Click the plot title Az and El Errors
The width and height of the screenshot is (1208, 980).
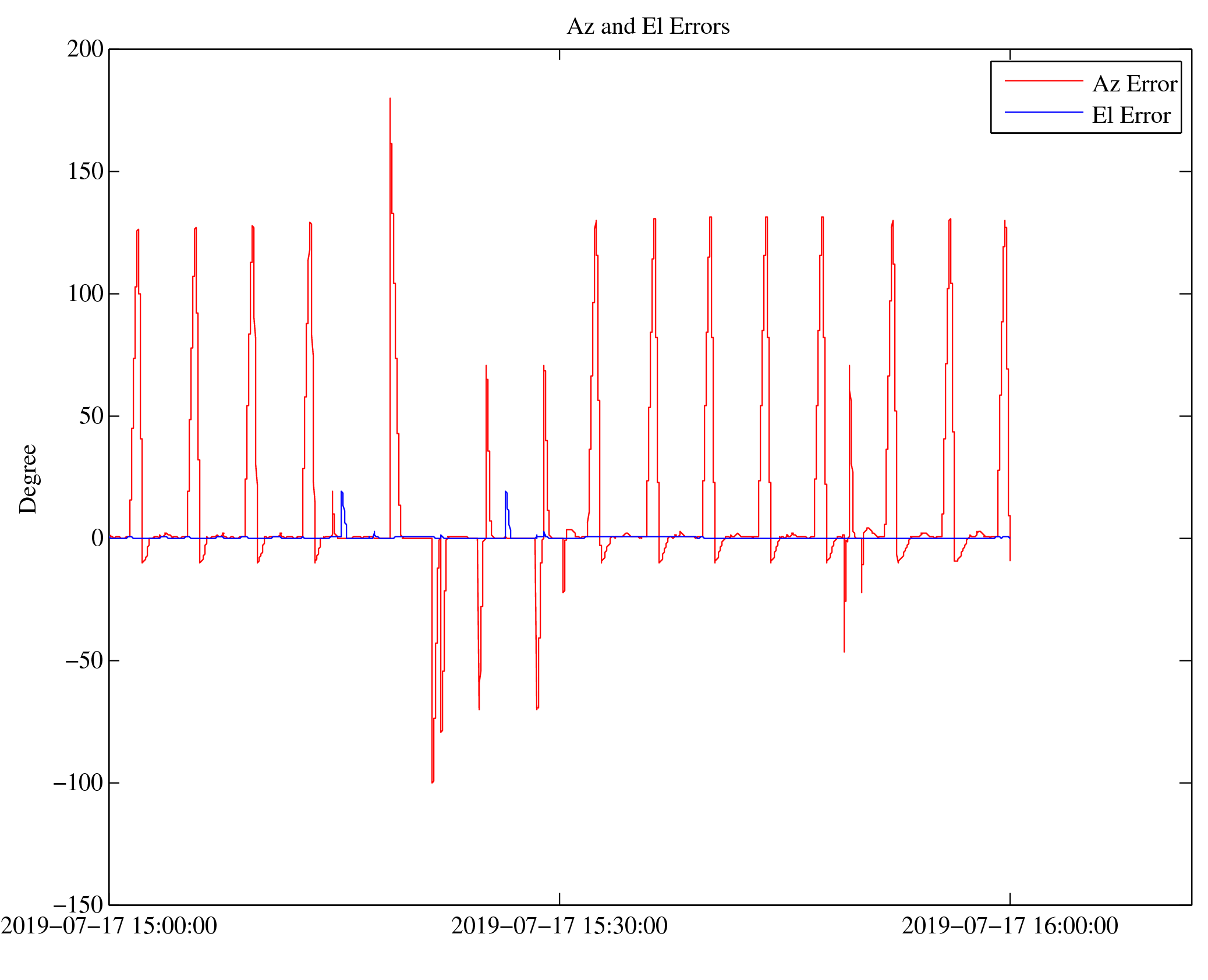pos(647,27)
